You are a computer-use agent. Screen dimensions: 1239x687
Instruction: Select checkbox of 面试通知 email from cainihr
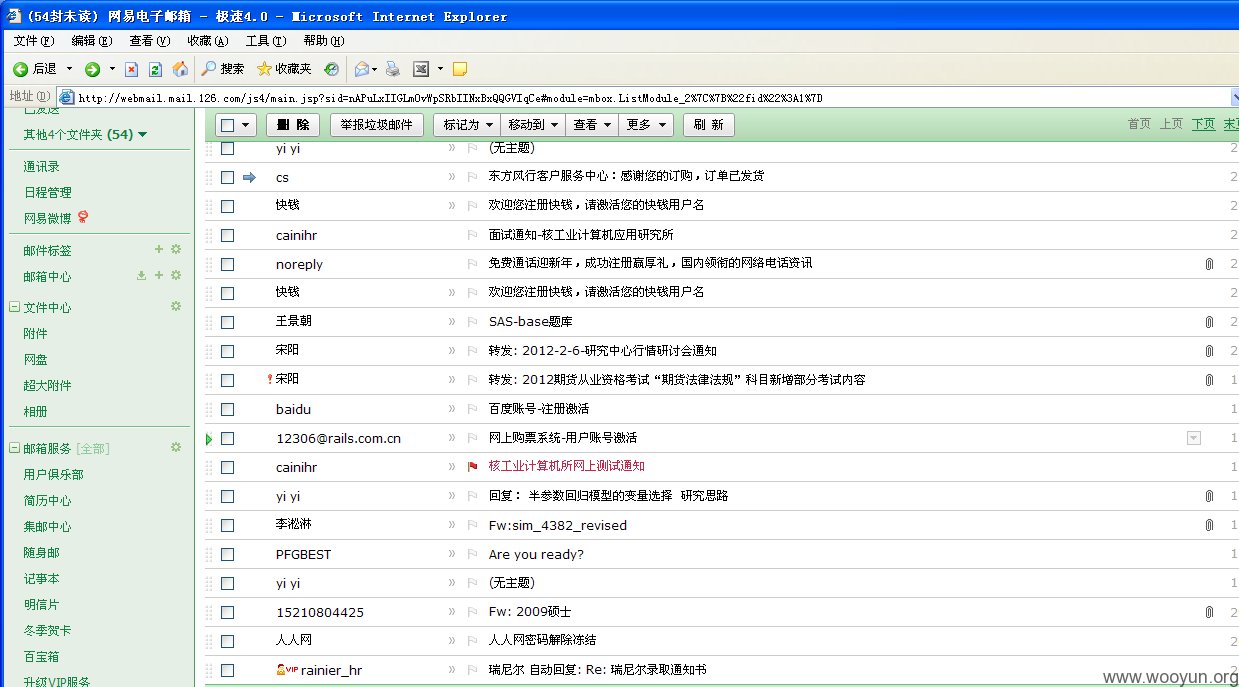pos(227,235)
